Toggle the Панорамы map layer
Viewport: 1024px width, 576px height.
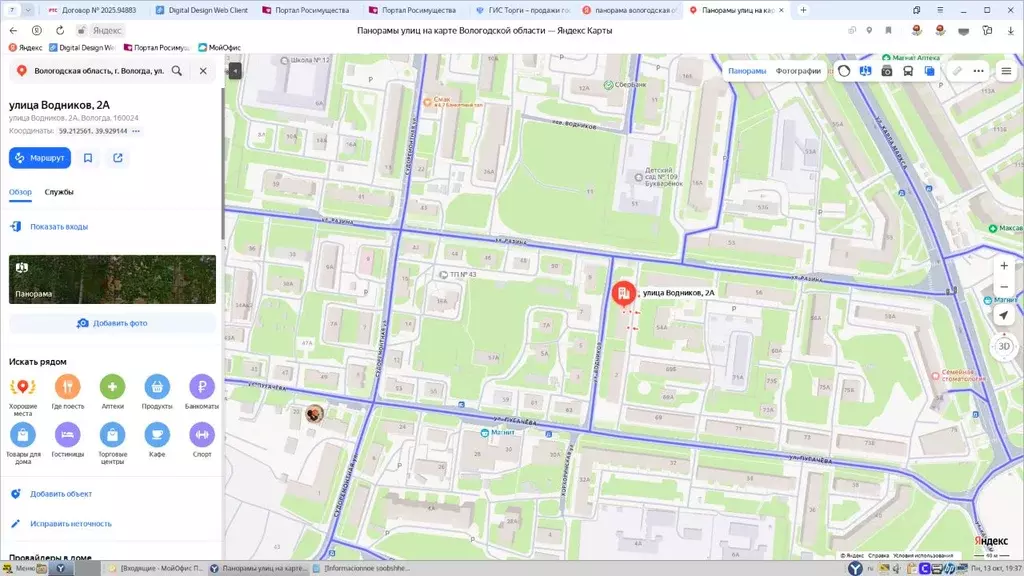pyautogui.click(x=747, y=71)
